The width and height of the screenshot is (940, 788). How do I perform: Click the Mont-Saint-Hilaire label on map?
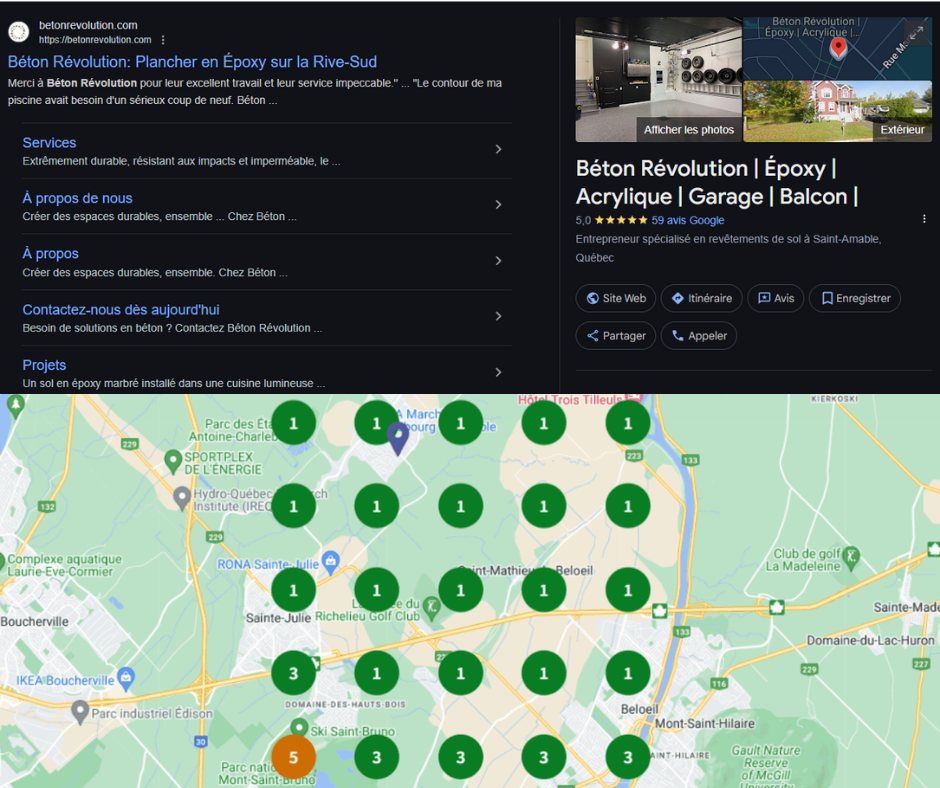click(x=704, y=723)
